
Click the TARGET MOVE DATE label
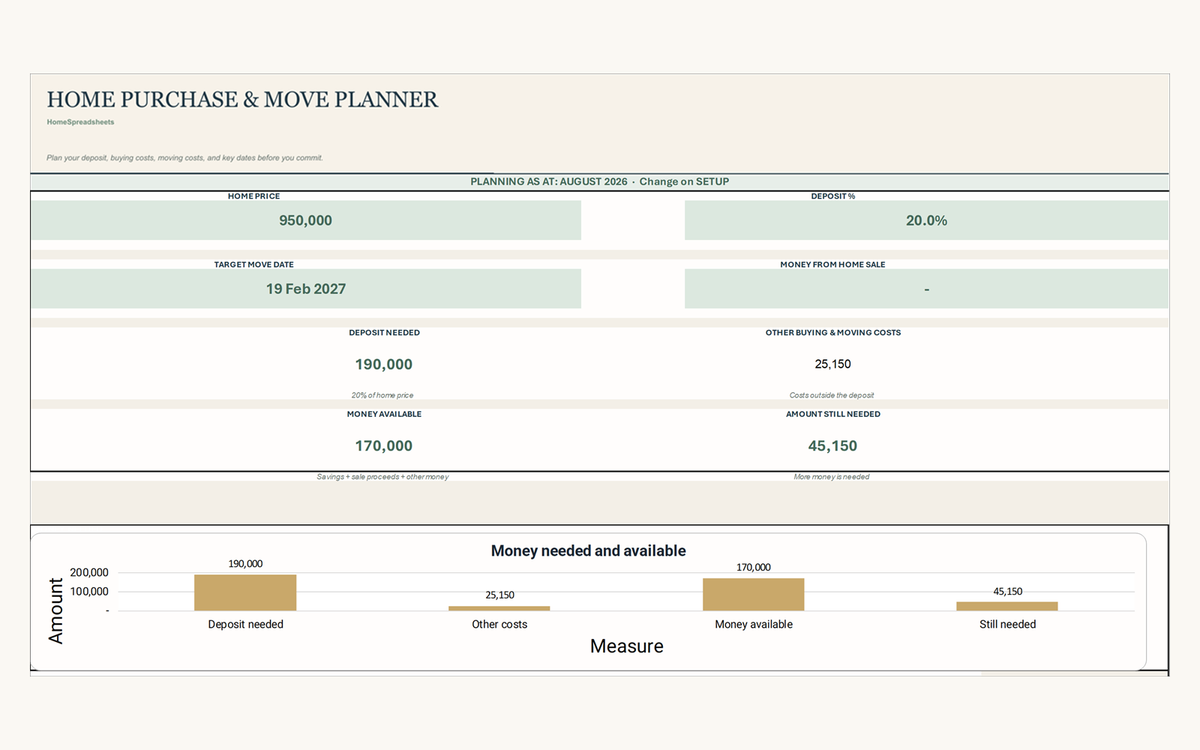[x=254, y=265]
